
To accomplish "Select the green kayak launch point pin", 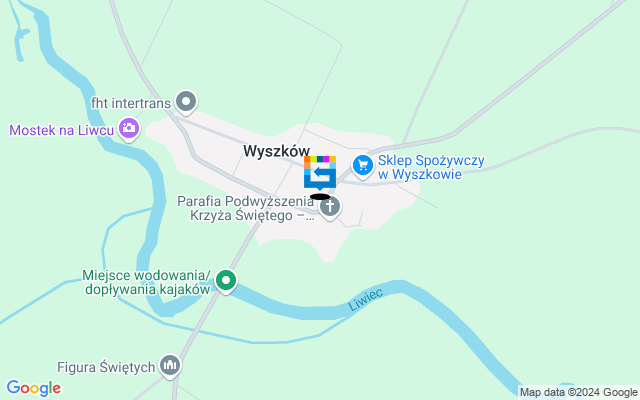I will (x=226, y=281).
